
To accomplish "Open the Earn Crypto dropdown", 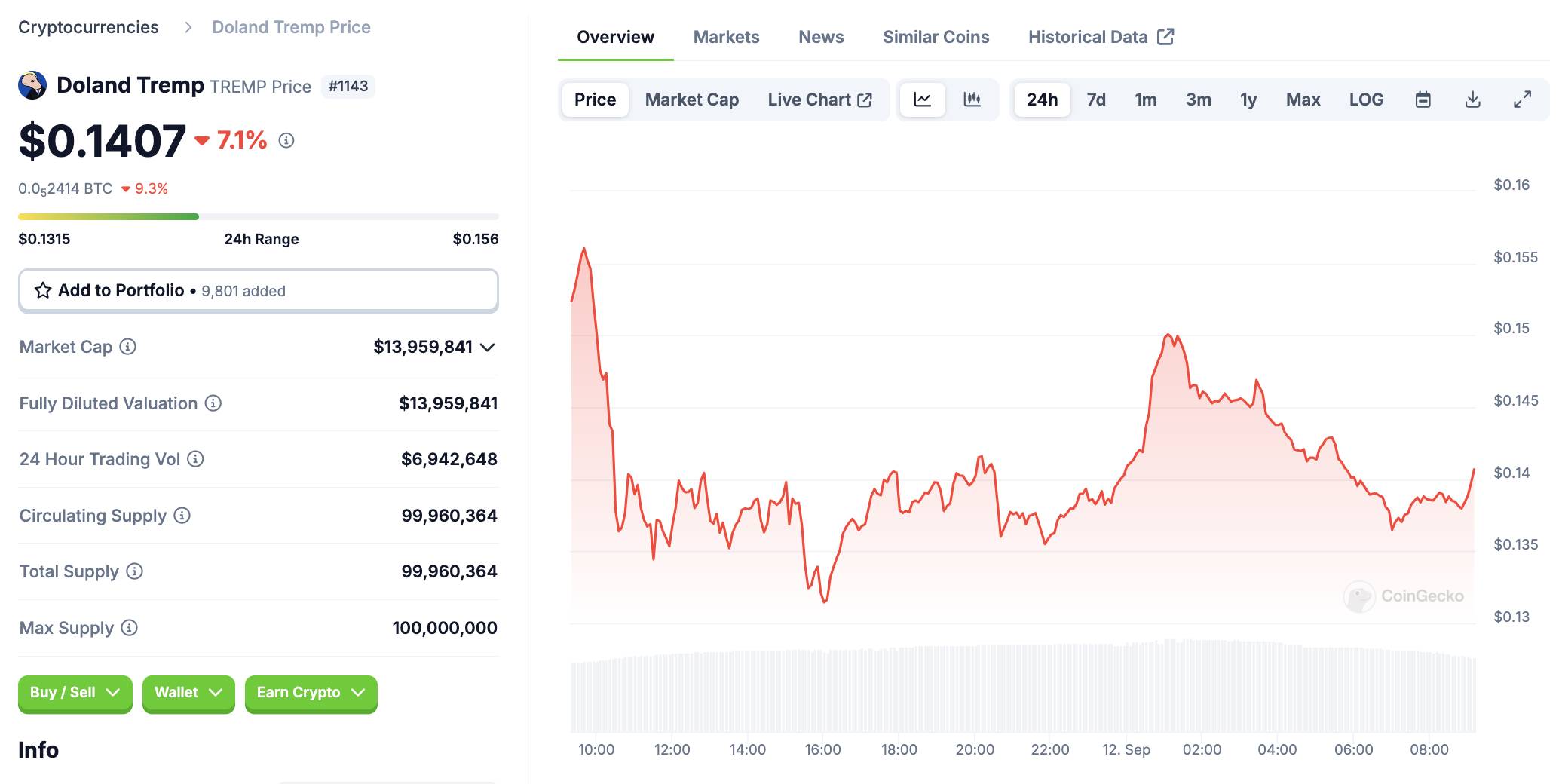I will (311, 693).
